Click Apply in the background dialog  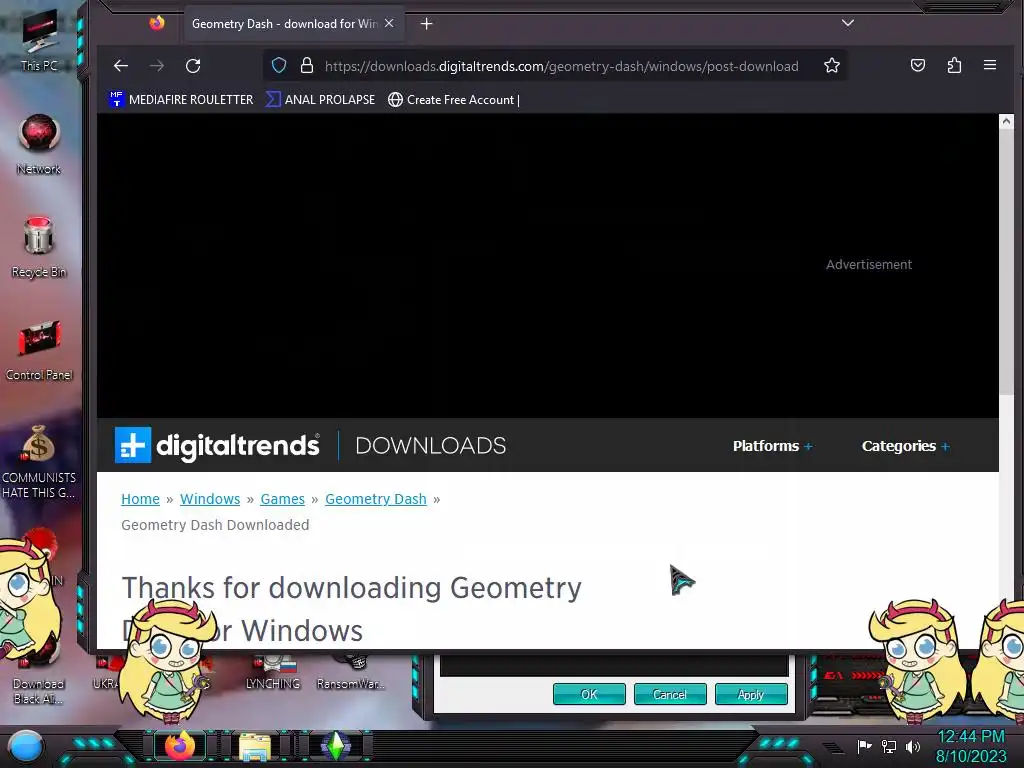point(751,694)
